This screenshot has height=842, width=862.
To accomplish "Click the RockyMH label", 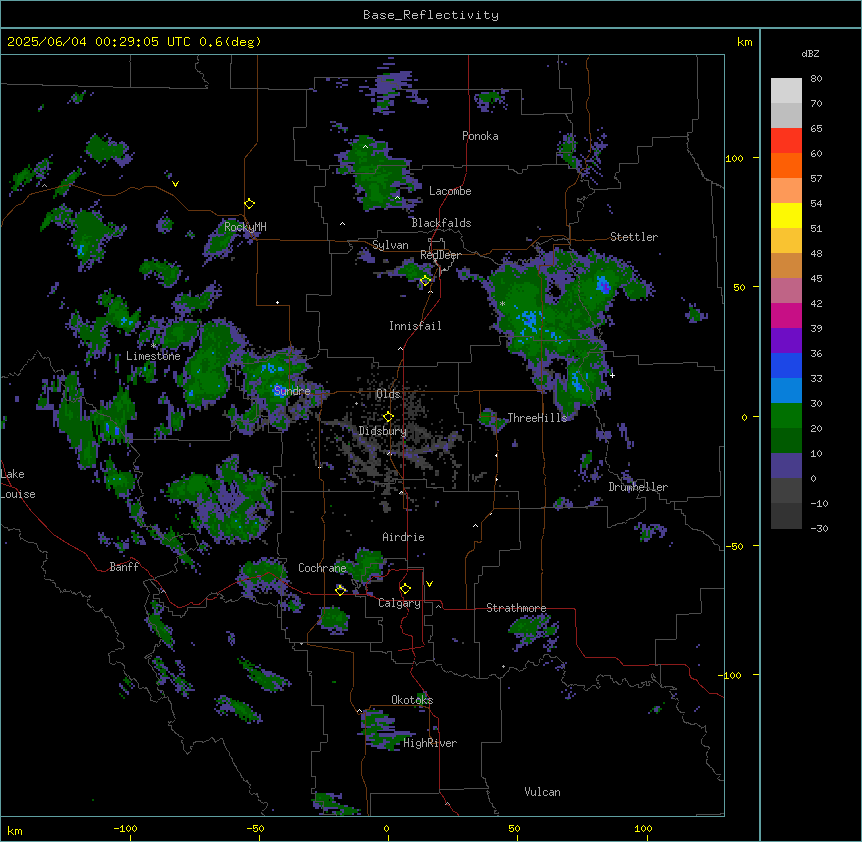I will pyautogui.click(x=245, y=227).
